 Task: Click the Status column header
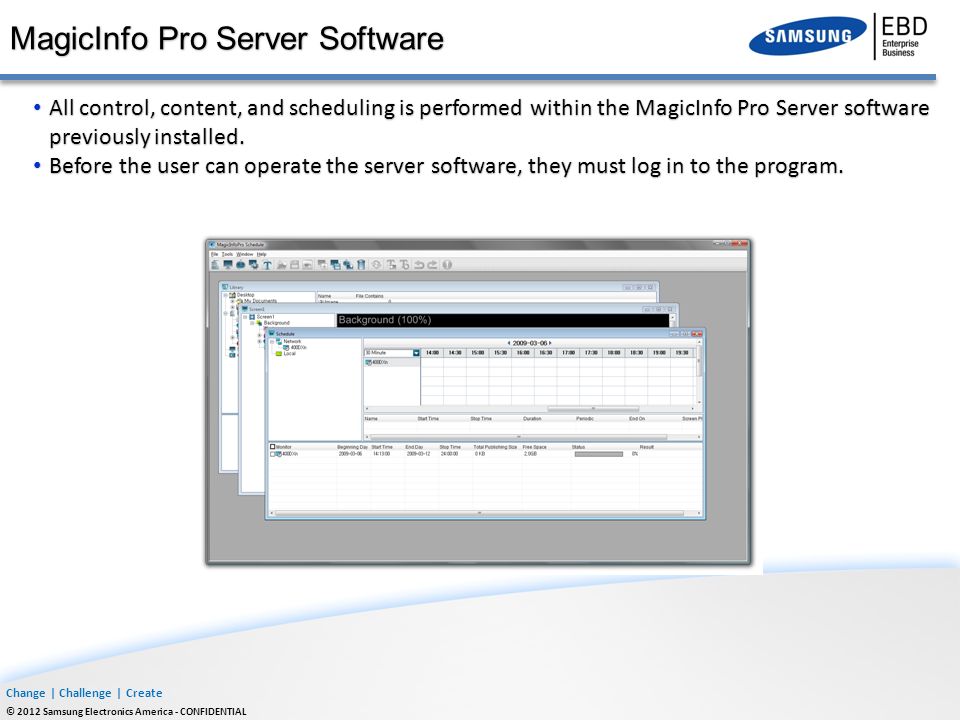click(x=579, y=447)
